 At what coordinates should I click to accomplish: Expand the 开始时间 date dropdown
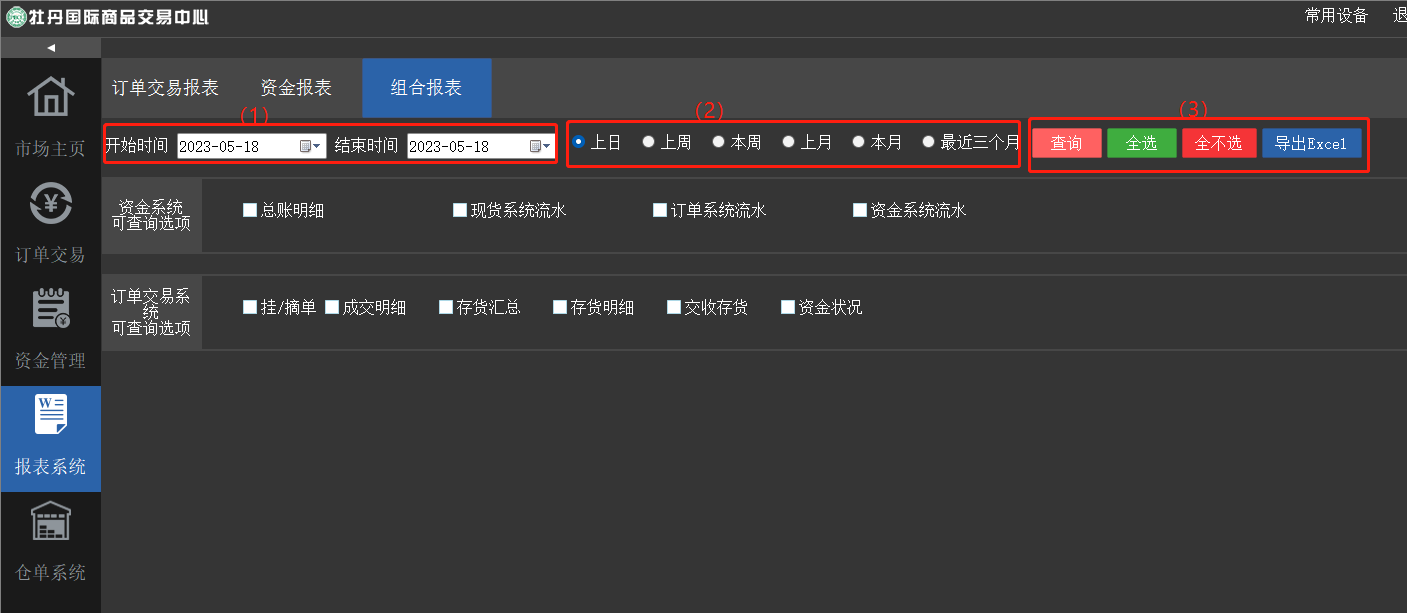(x=319, y=145)
